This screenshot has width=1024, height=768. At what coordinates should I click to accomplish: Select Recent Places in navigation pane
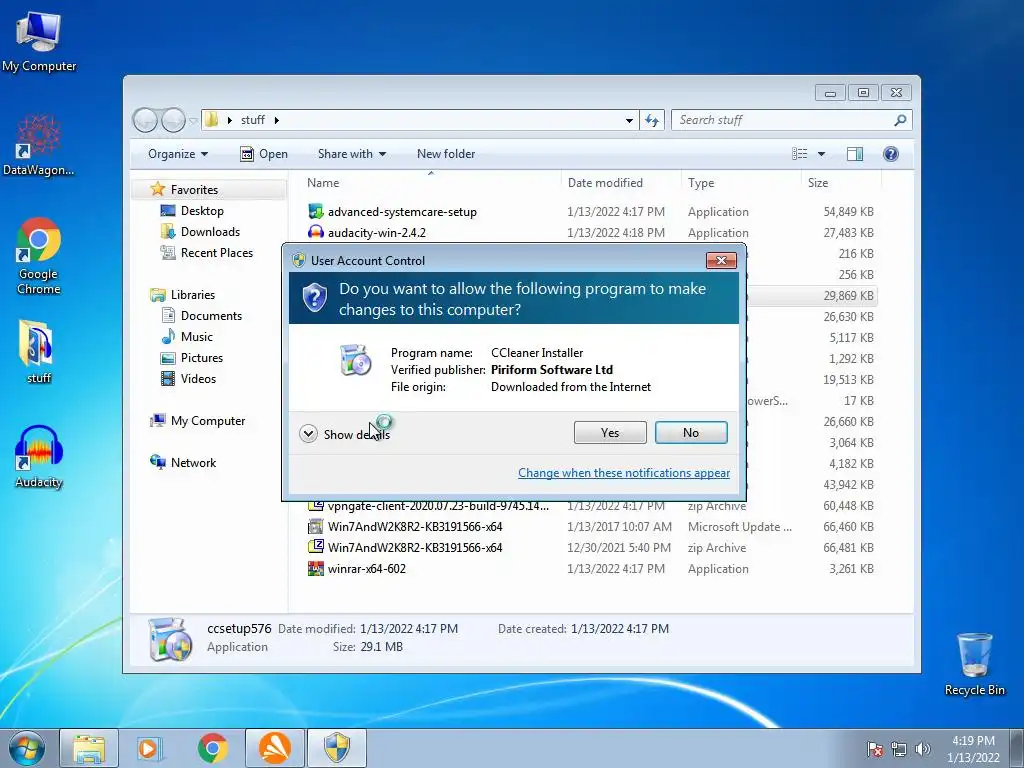coord(216,253)
